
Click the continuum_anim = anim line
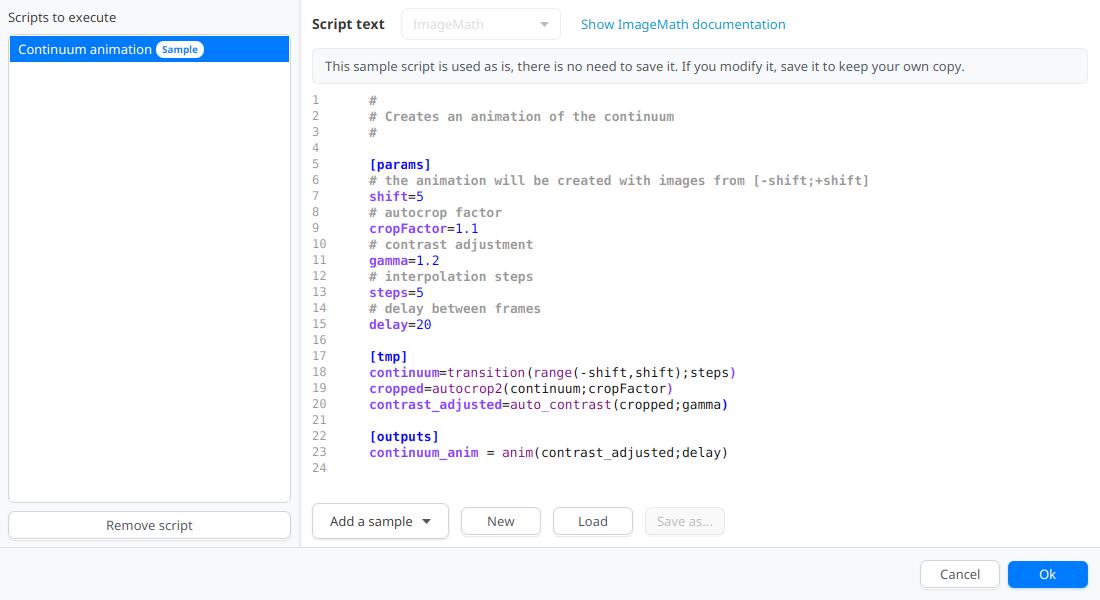click(549, 453)
